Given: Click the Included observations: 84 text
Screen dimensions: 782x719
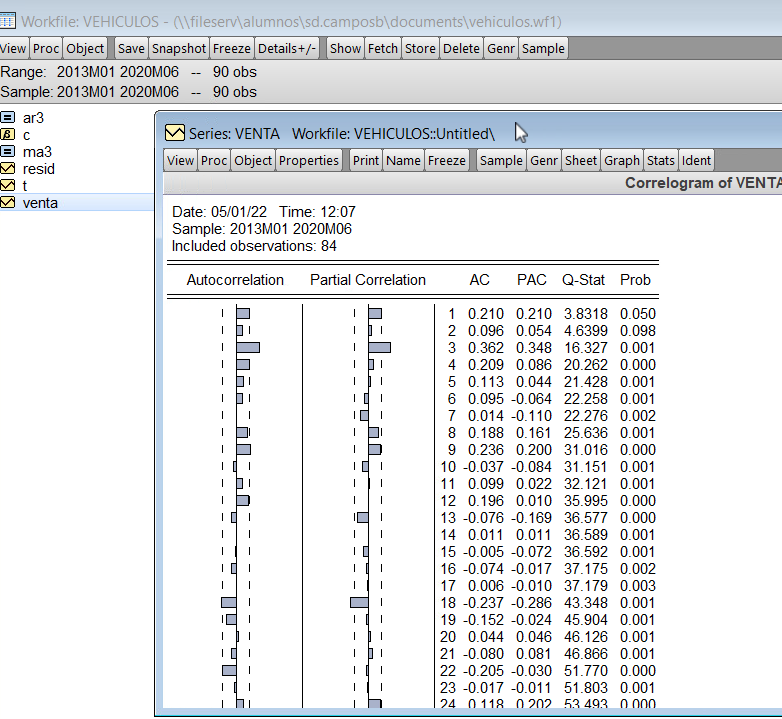Looking at the screenshot, I should [254, 246].
